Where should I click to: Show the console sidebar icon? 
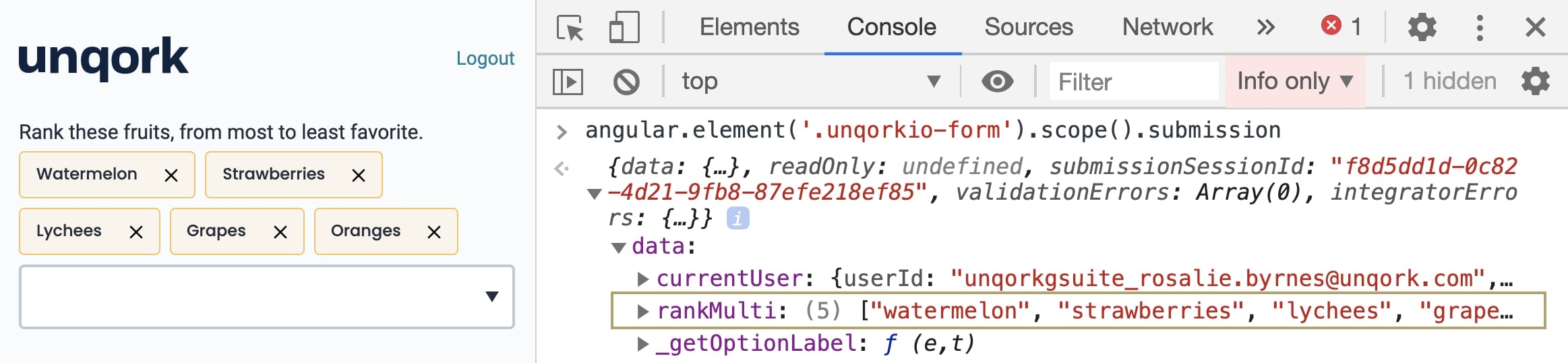point(568,82)
